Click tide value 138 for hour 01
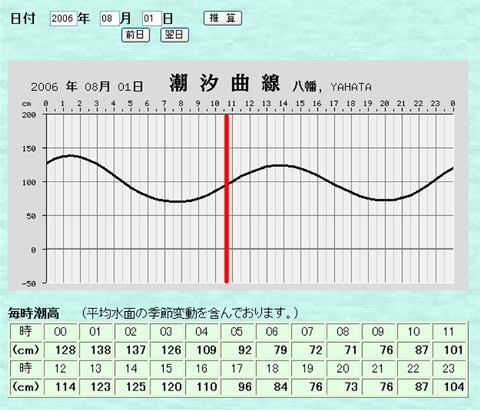Viewport: 480px width, 410px height. (96, 350)
